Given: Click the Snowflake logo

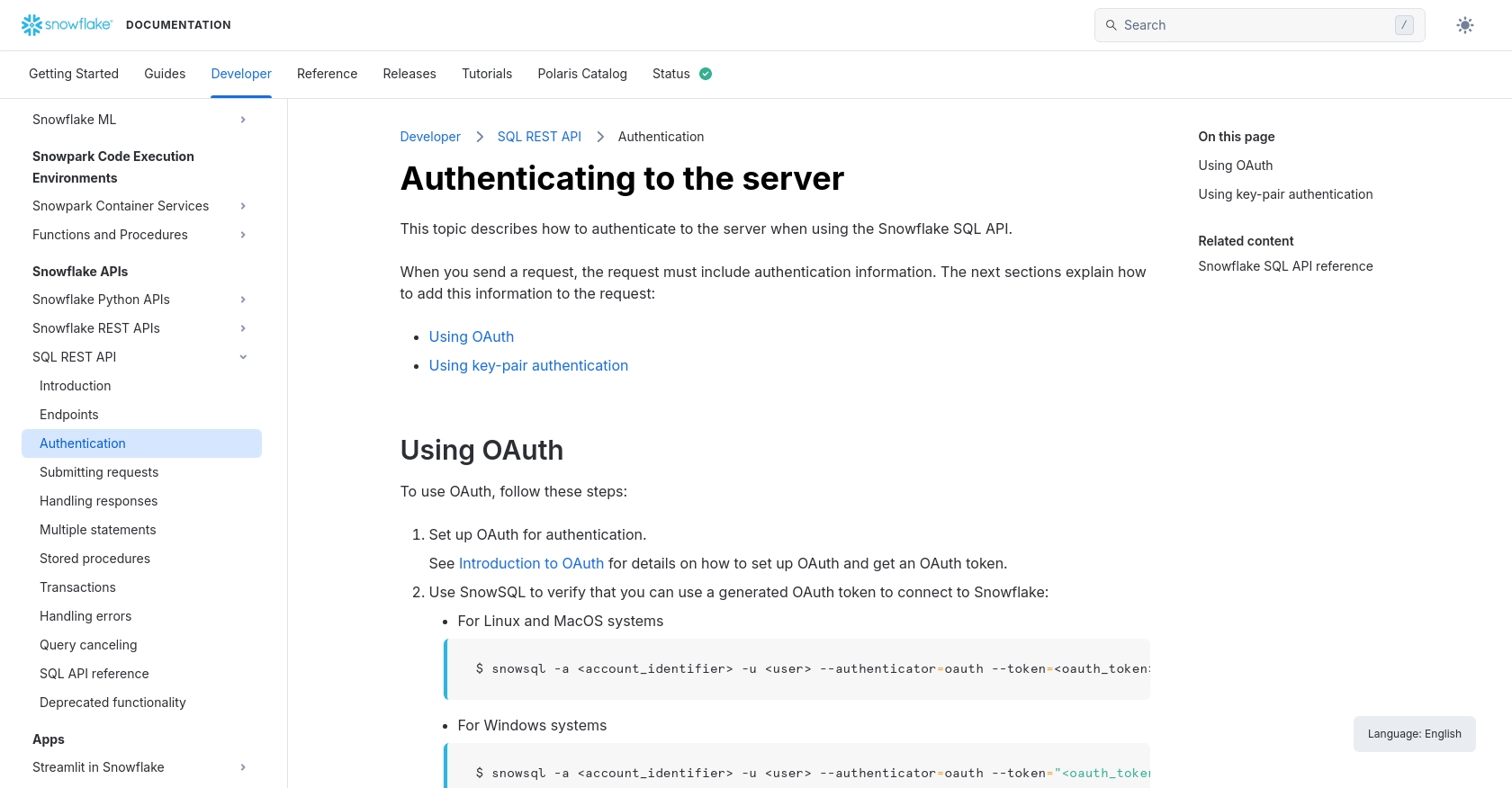Looking at the screenshot, I should [x=67, y=25].
